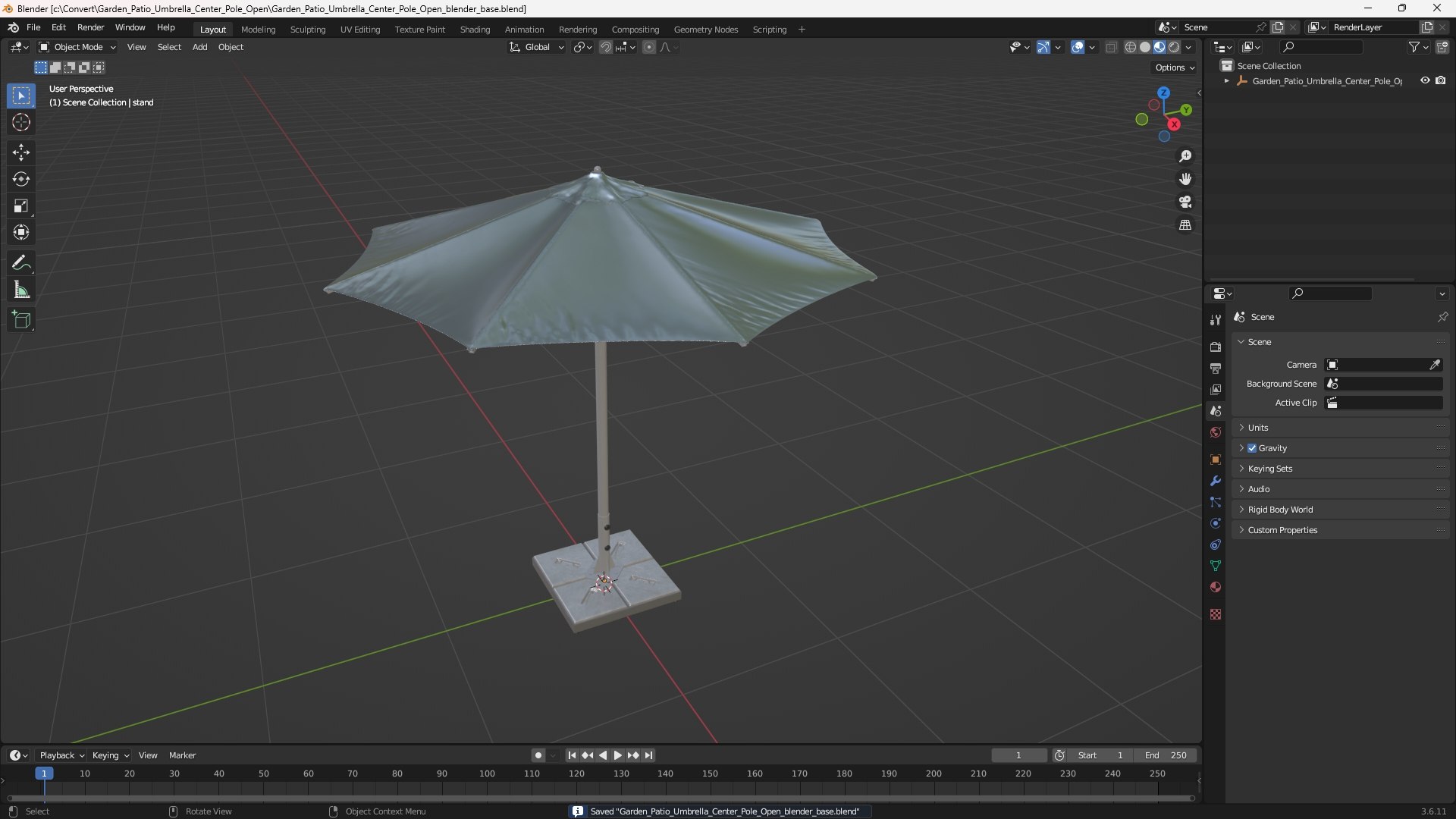The height and width of the screenshot is (819, 1456).
Task: Pick the Annotate pencil tool
Action: [21, 263]
